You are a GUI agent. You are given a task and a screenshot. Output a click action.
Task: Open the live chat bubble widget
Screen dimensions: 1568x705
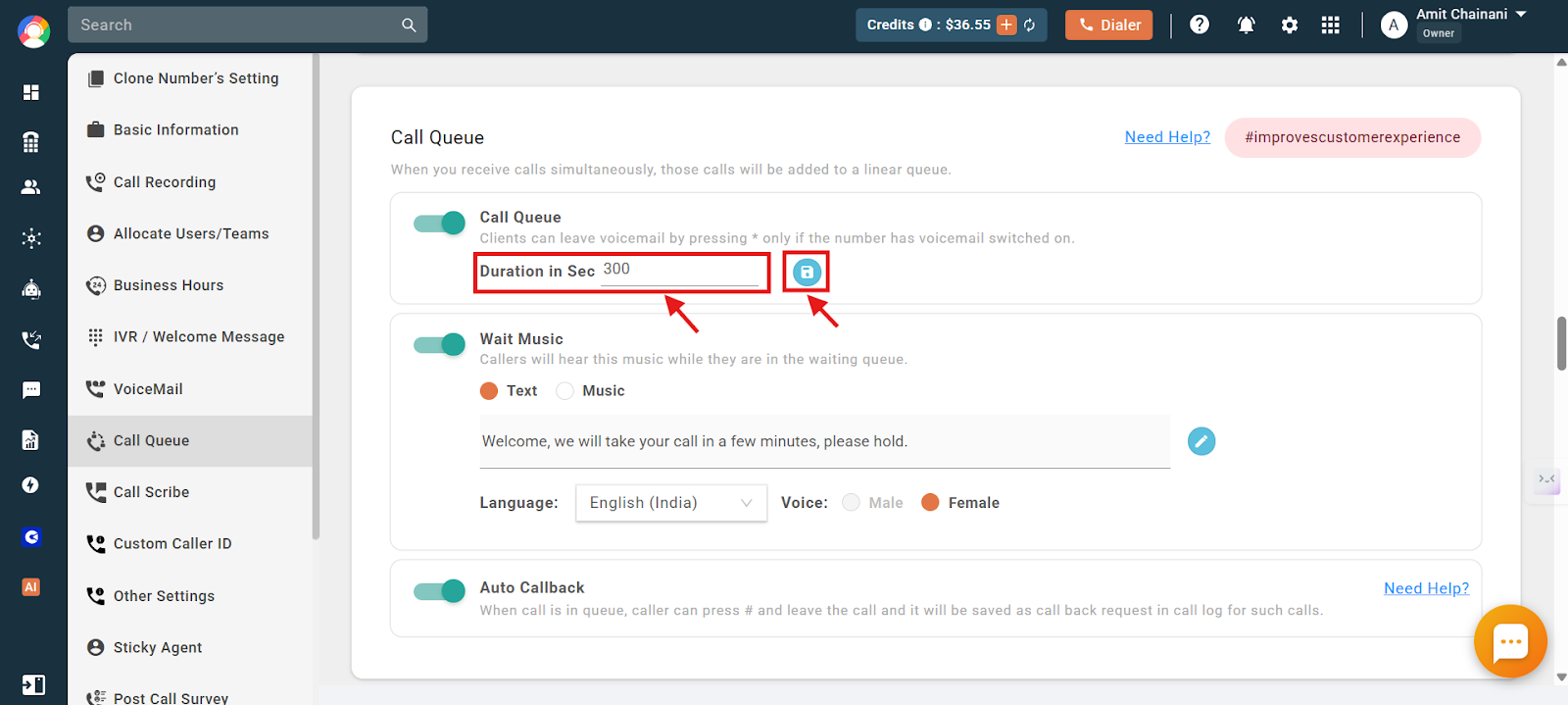1510,642
